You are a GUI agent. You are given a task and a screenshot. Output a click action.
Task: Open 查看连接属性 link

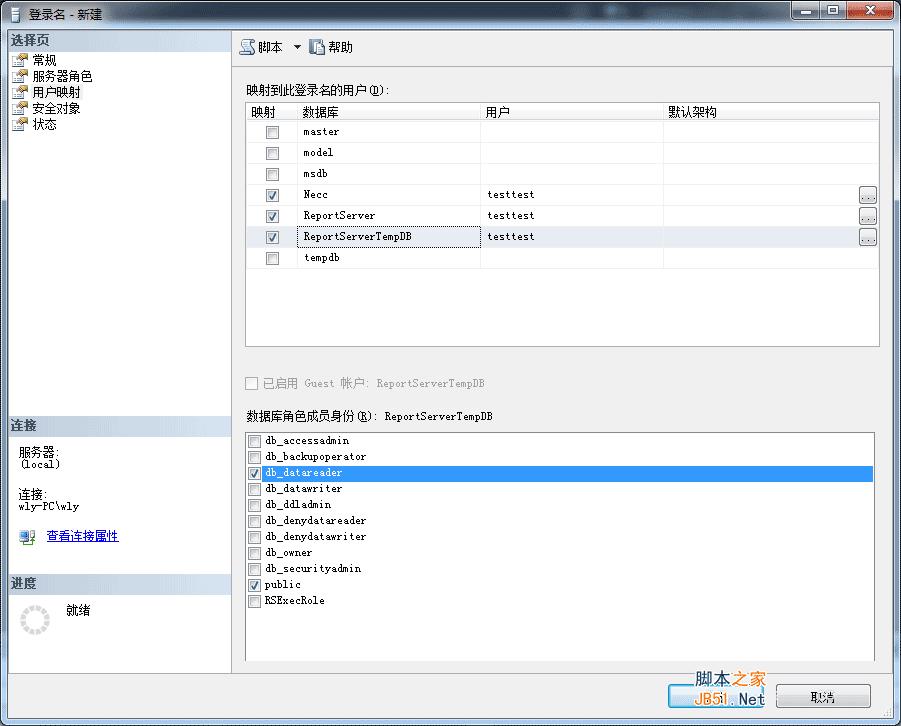(x=82, y=536)
